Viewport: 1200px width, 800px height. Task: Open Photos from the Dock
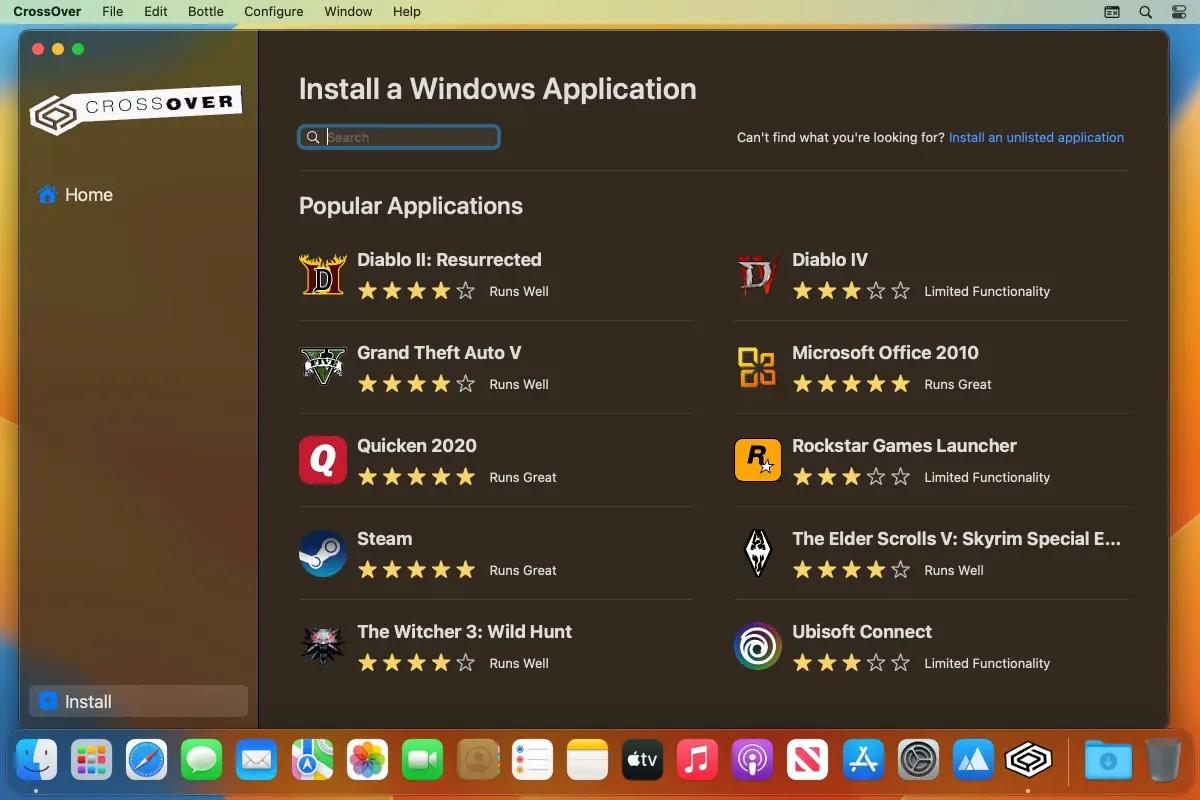366,761
